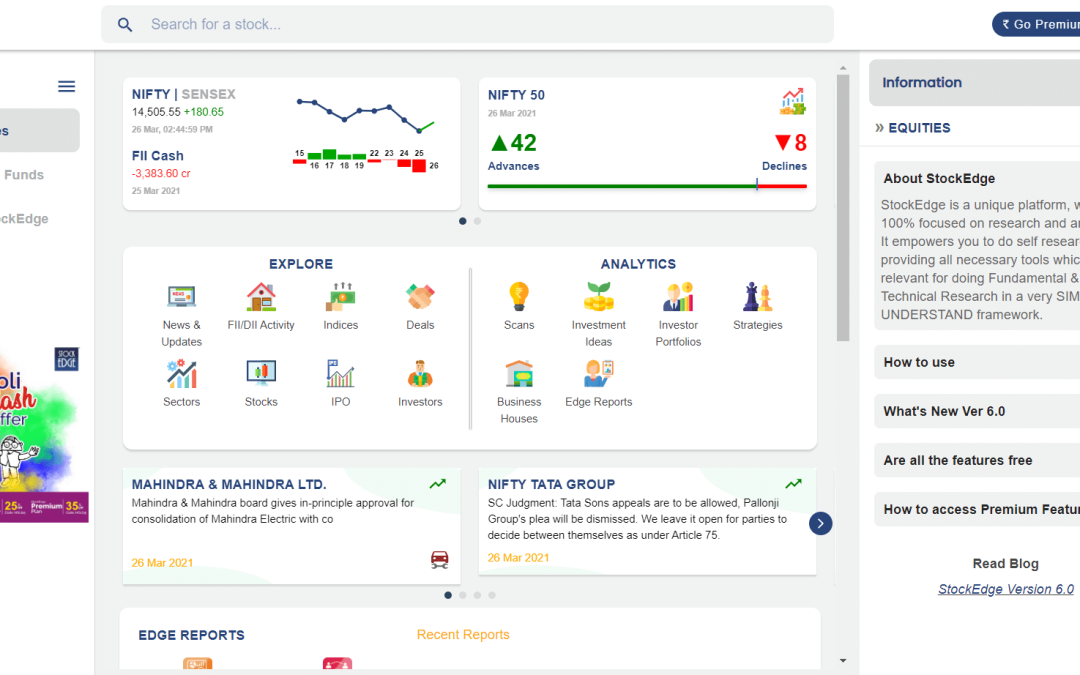Select third news carousel dot
Image resolution: width=1080 pixels, height=675 pixels.
point(477,595)
